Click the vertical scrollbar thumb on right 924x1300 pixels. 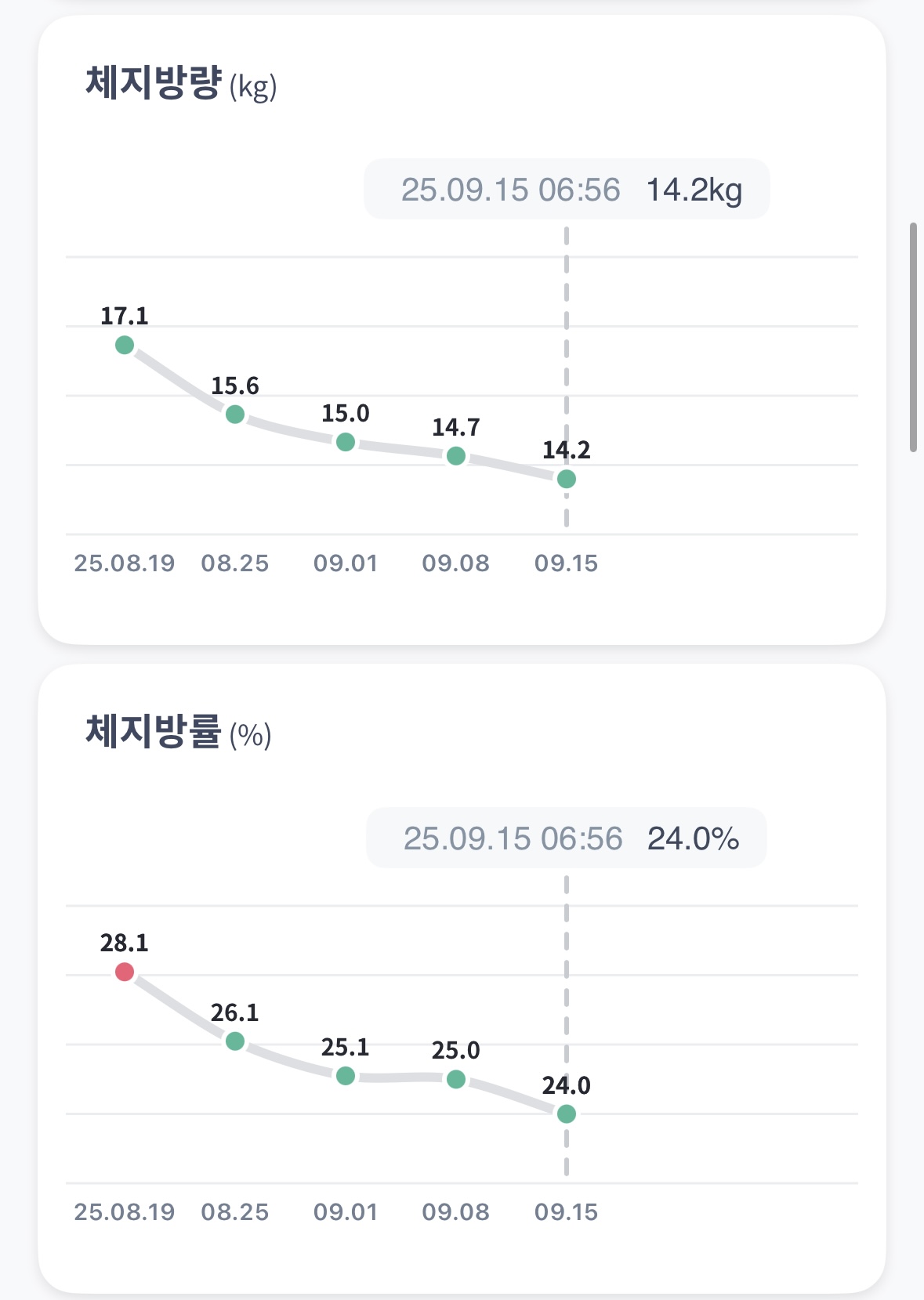(913, 337)
